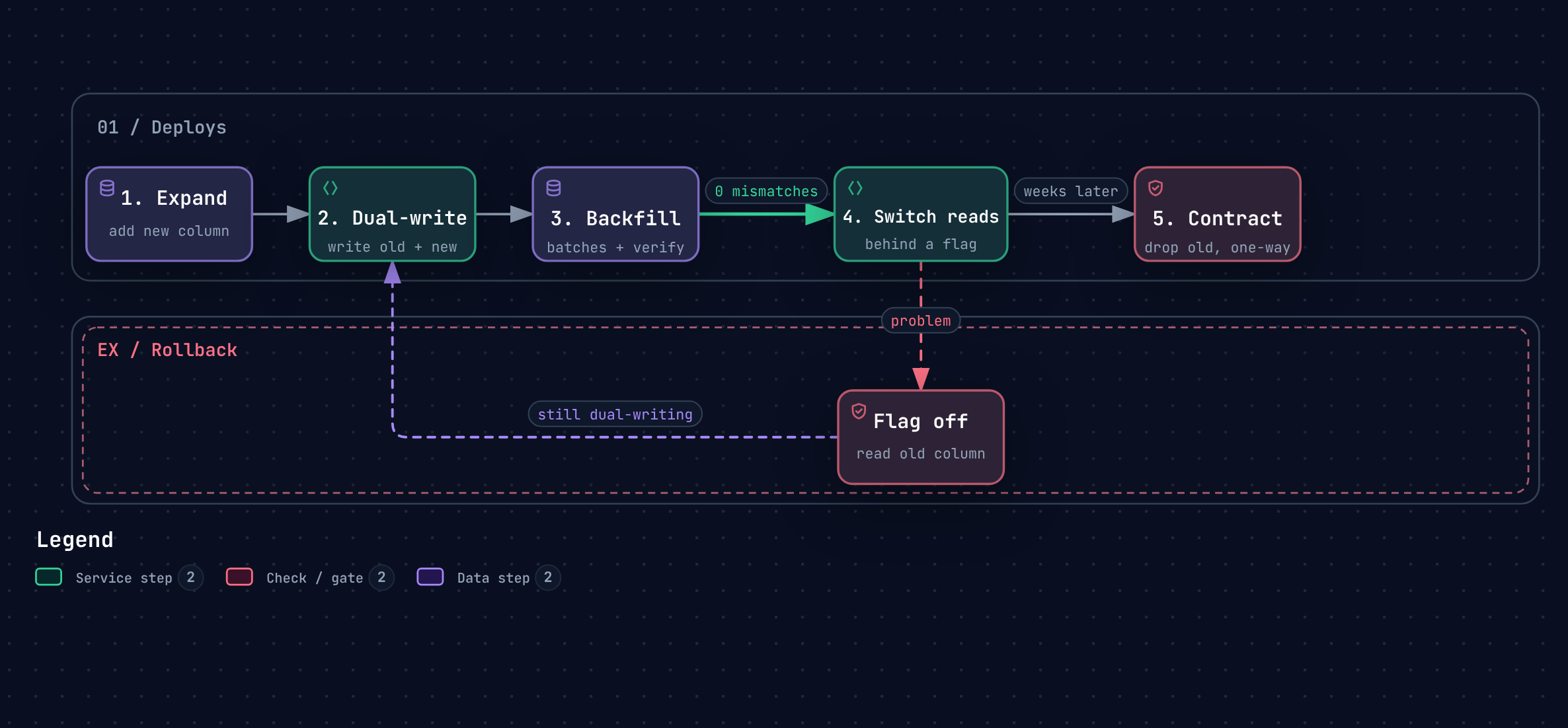Click the count badge beside Service step
1568x728 pixels.
pos(190,577)
